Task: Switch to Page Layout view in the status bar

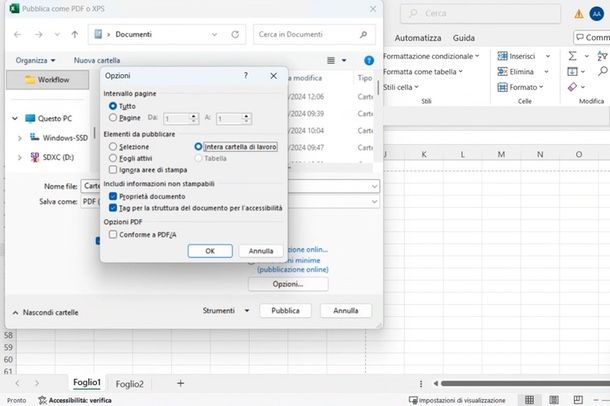Action: click(x=554, y=400)
